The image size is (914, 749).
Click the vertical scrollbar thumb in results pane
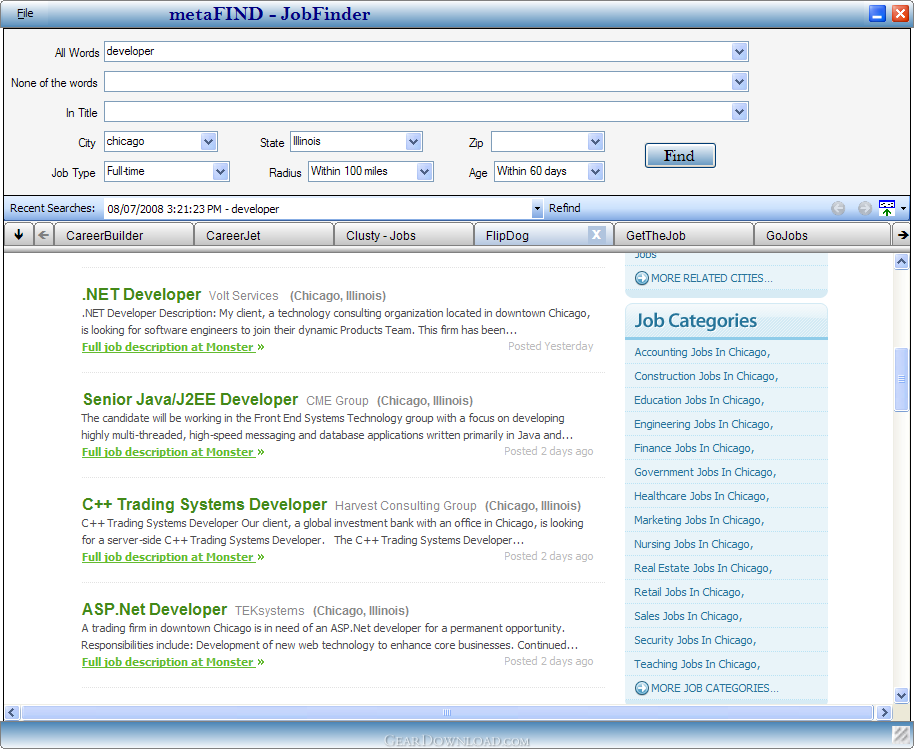901,379
